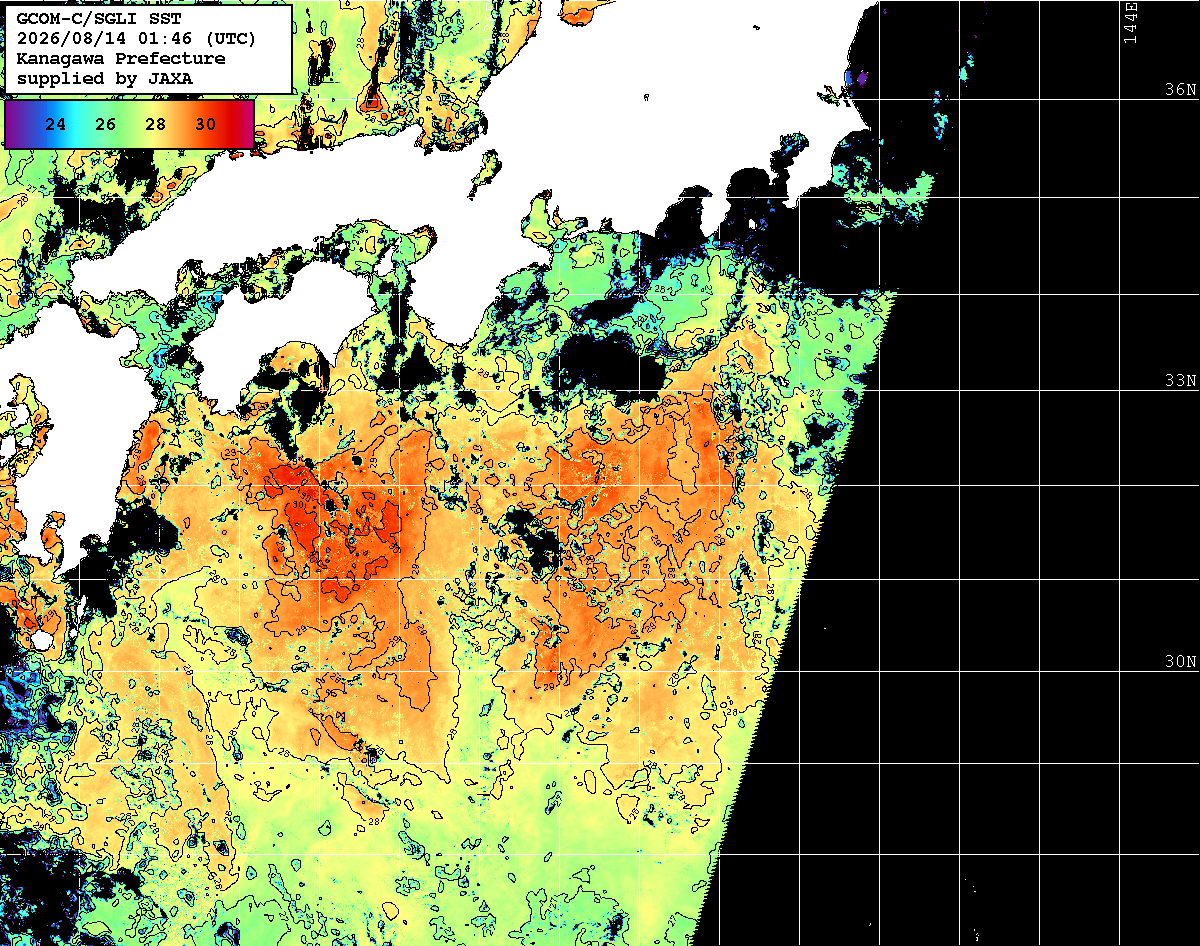The image size is (1200, 946).
Task: Click the GCOM-C/SGLI SST title text
Action: click(98, 19)
